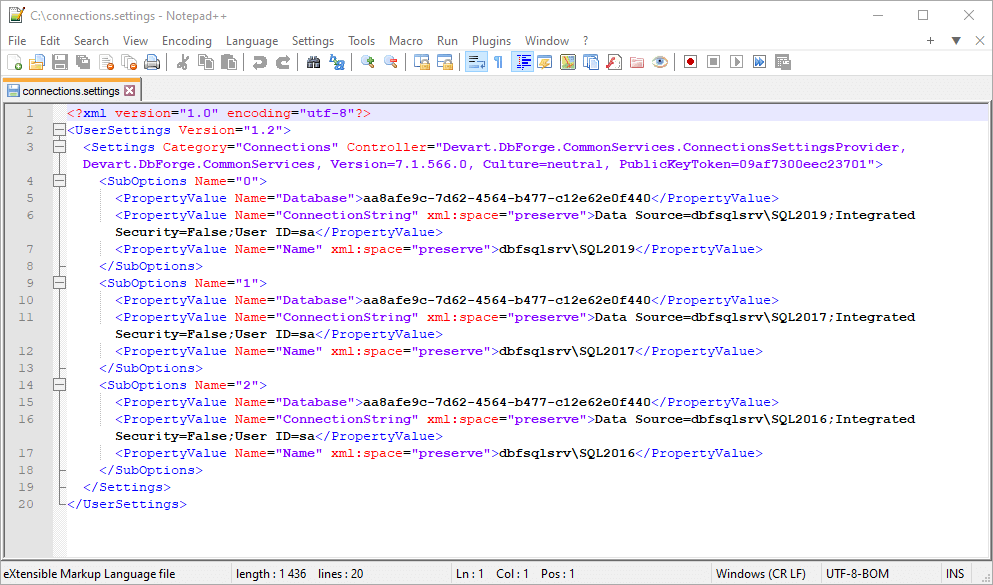The height and width of the screenshot is (585, 993).
Task: Click Run a Macro Multiple Times icon
Action: pyautogui.click(x=759, y=62)
